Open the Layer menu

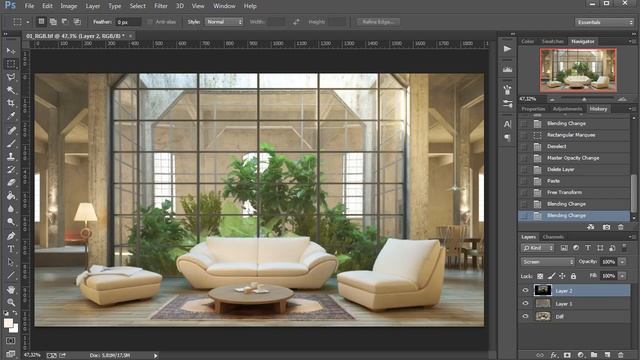pyautogui.click(x=93, y=6)
